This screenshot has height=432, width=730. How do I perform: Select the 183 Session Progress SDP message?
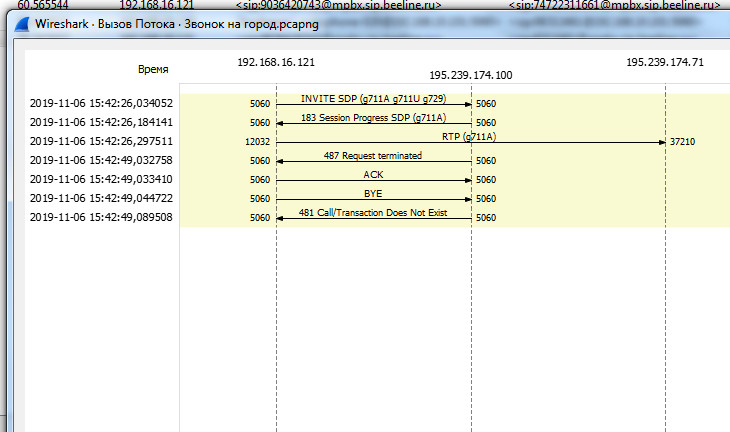pos(373,118)
